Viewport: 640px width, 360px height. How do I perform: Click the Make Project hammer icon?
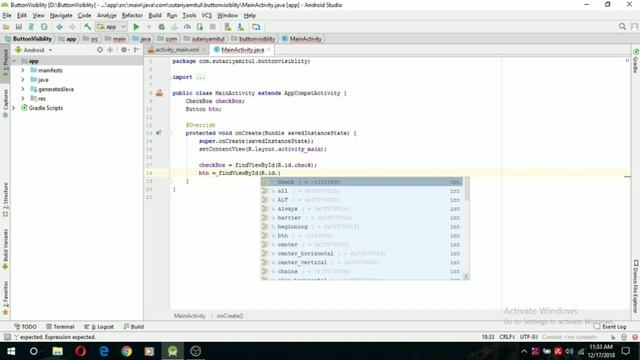pos(87,27)
